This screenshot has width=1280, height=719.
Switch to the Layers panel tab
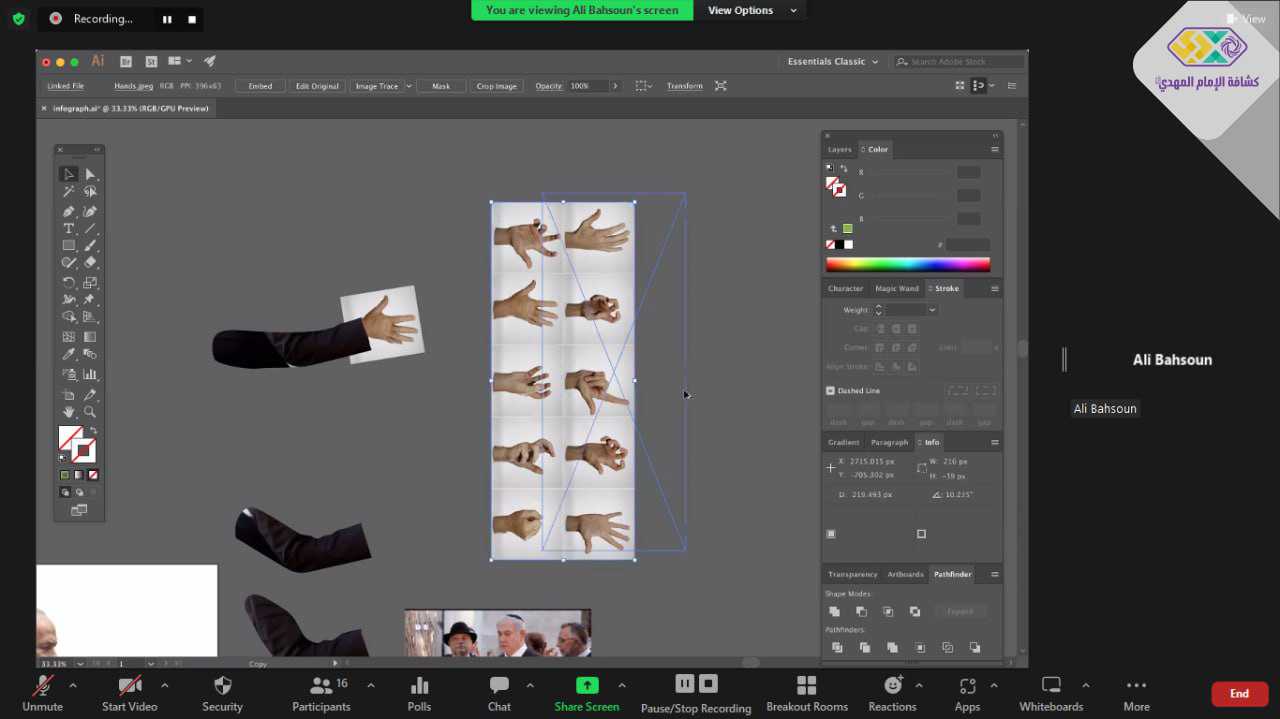coord(839,150)
